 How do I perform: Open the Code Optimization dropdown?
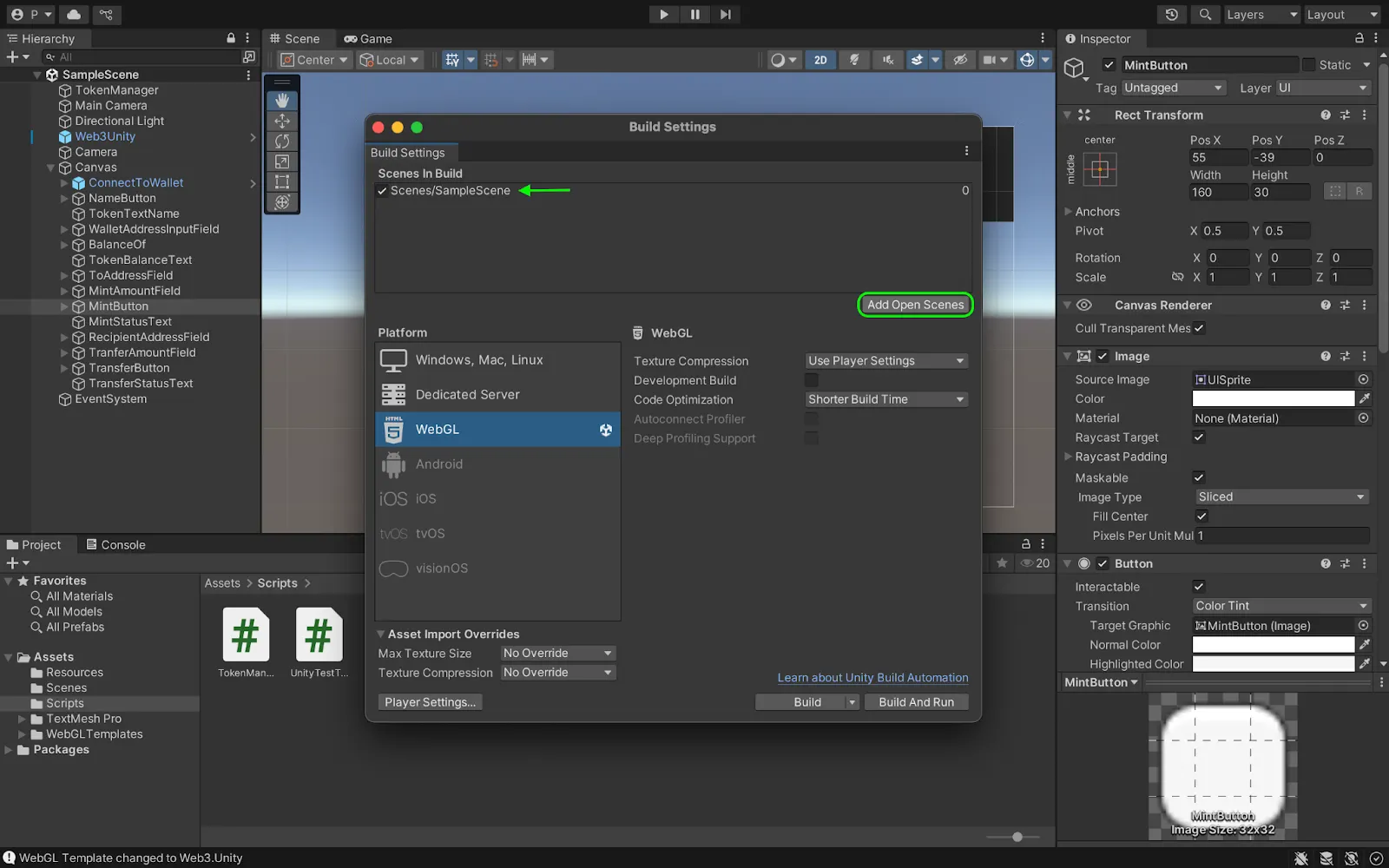[885, 399]
